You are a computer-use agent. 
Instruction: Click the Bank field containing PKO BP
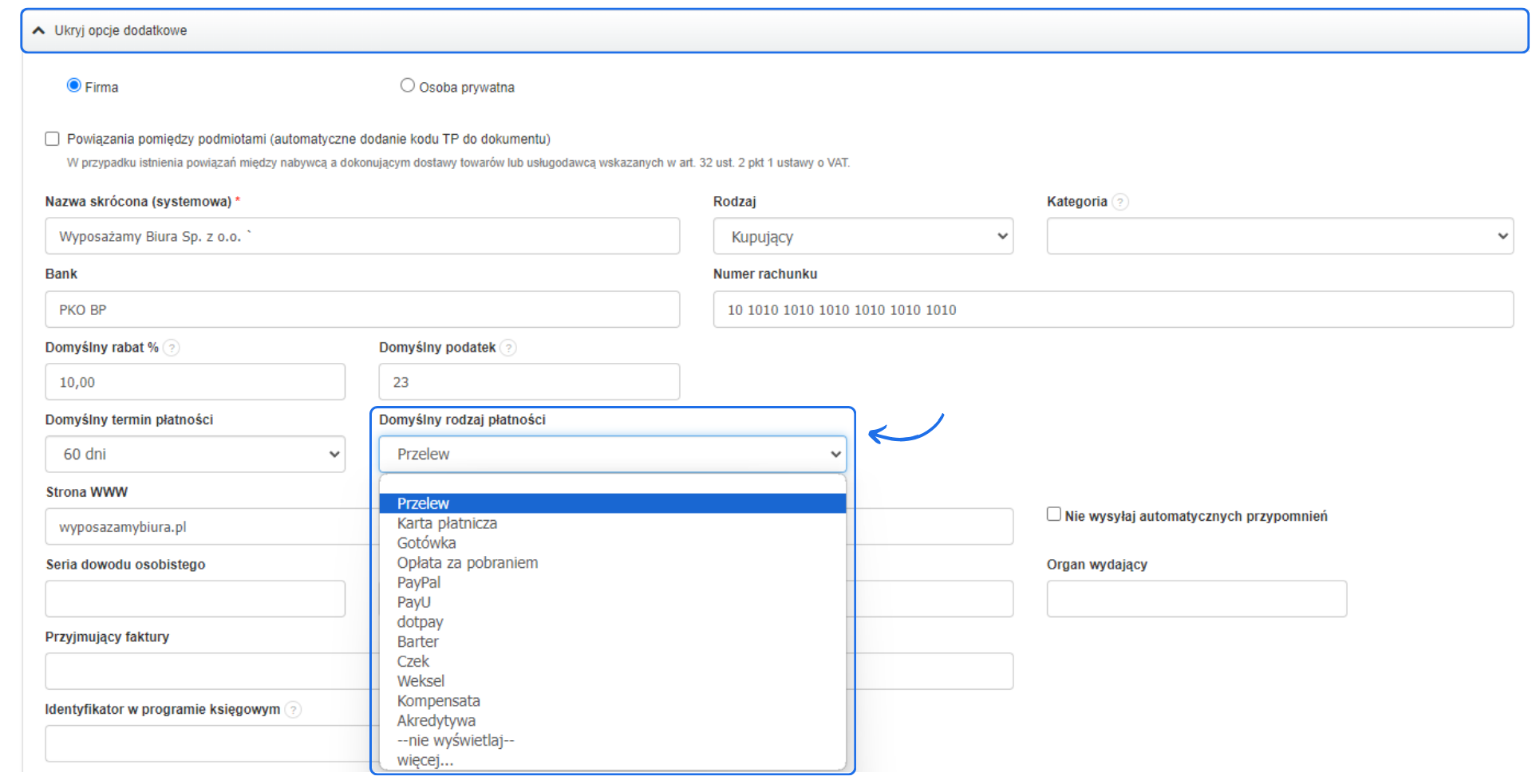tap(362, 309)
